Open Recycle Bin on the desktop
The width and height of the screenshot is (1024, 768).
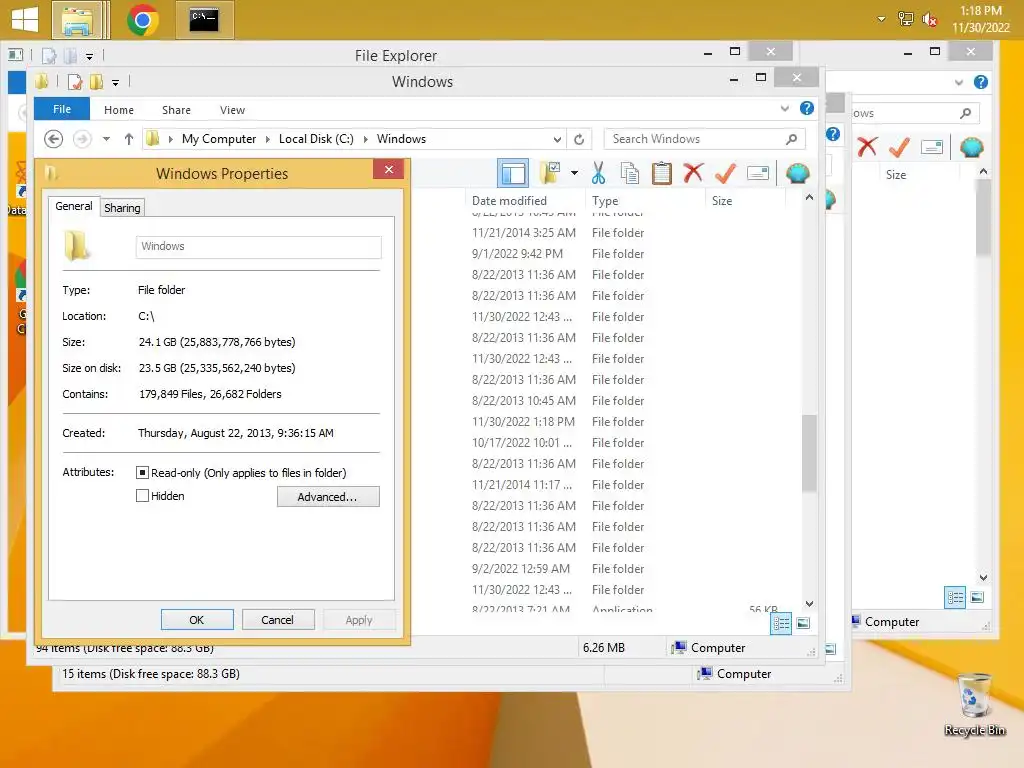click(974, 705)
